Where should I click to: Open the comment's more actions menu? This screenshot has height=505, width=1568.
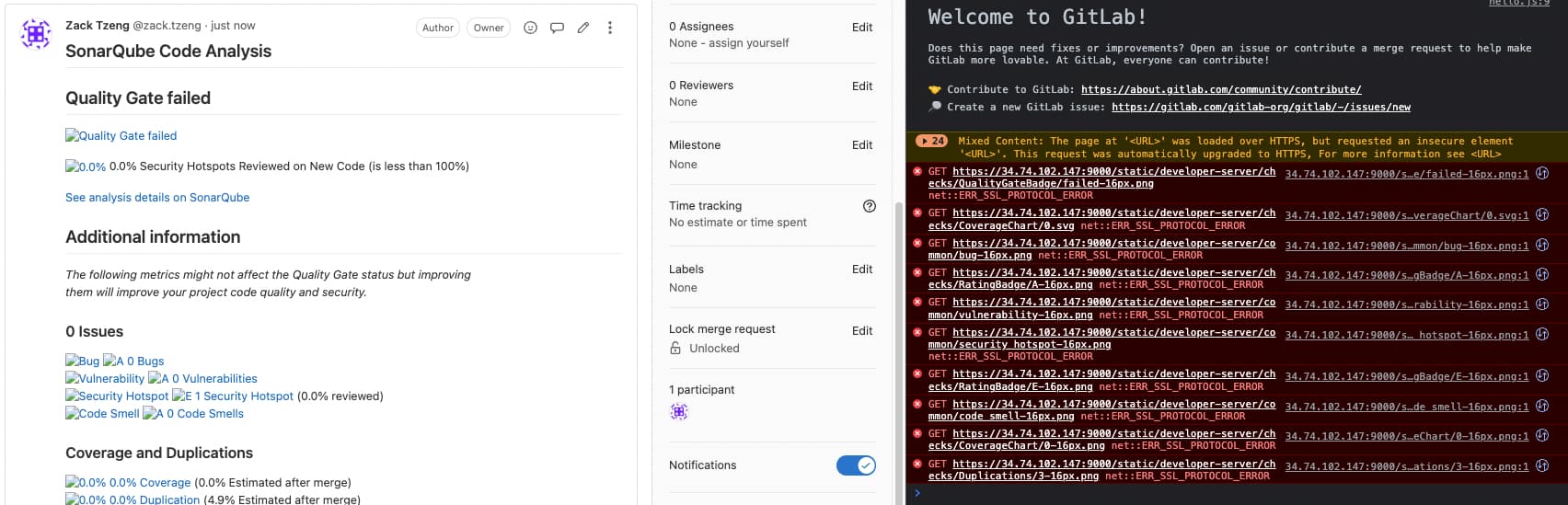point(610,28)
